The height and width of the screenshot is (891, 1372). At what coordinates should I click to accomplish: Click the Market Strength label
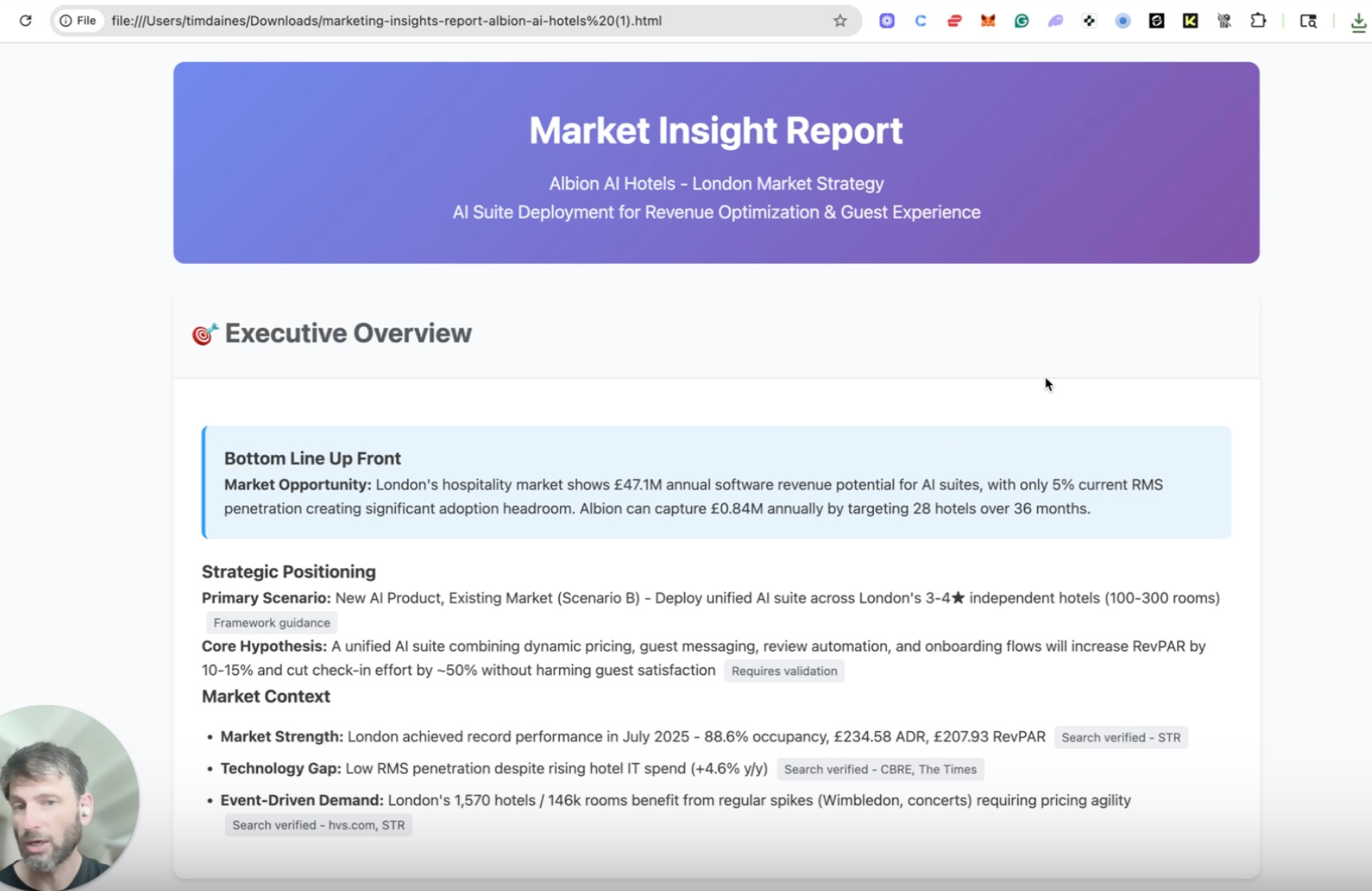click(x=282, y=737)
